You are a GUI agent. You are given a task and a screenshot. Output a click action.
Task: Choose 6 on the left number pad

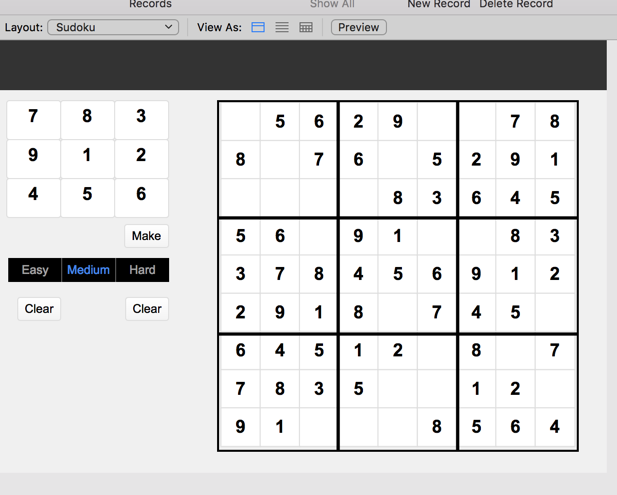click(x=141, y=198)
